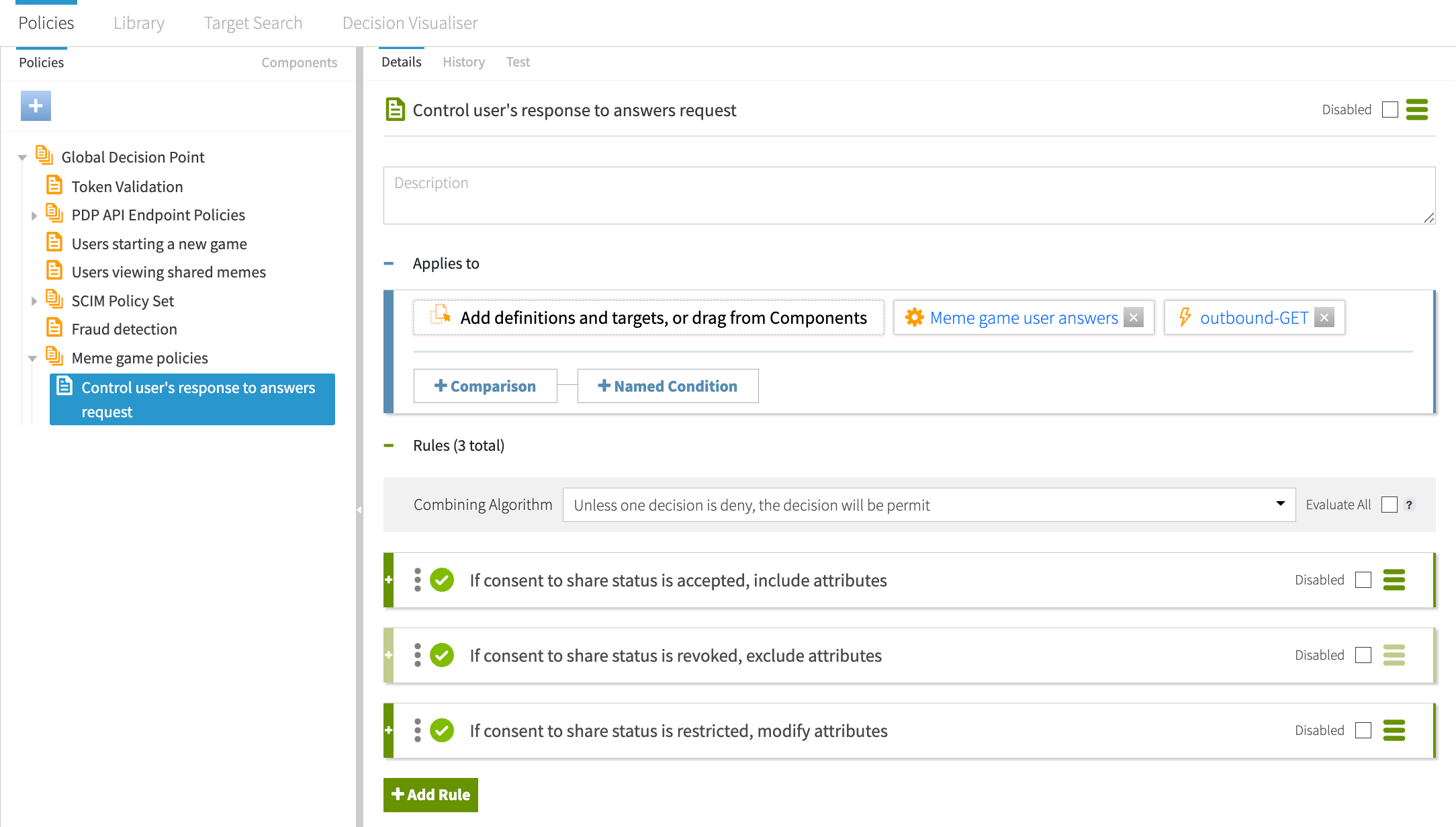Screen dimensions: 1456x827
Task: Click the Evaluate All help question mark
Action: point(1409,505)
